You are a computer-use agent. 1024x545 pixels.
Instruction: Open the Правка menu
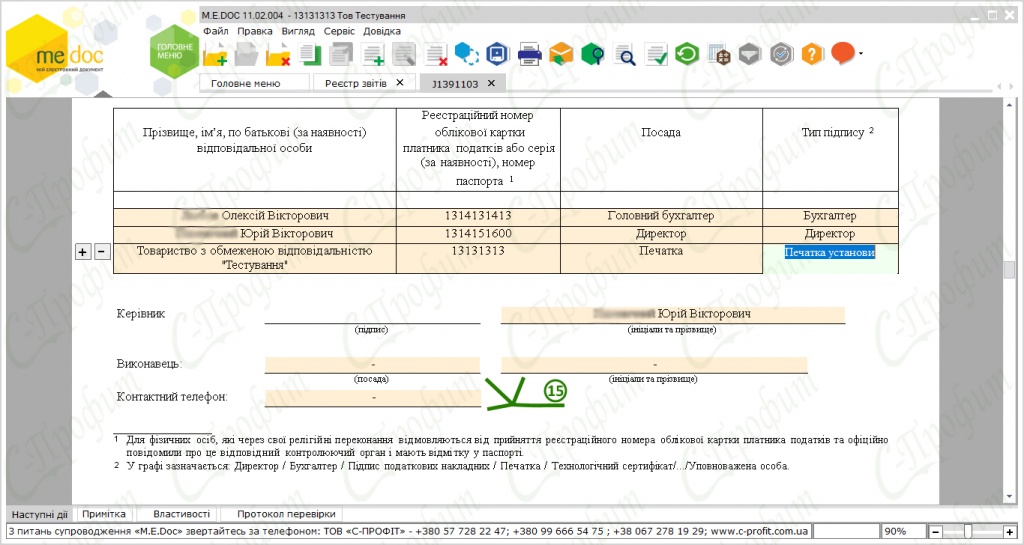point(255,31)
